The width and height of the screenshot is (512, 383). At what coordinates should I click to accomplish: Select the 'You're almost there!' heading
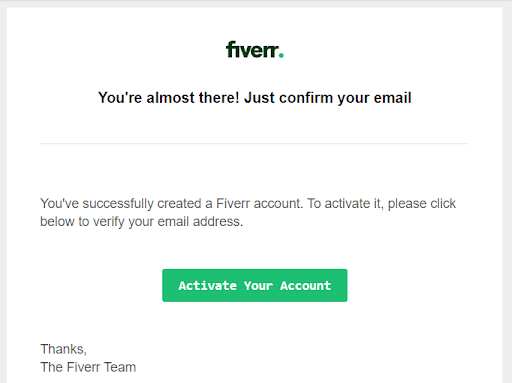click(255, 98)
